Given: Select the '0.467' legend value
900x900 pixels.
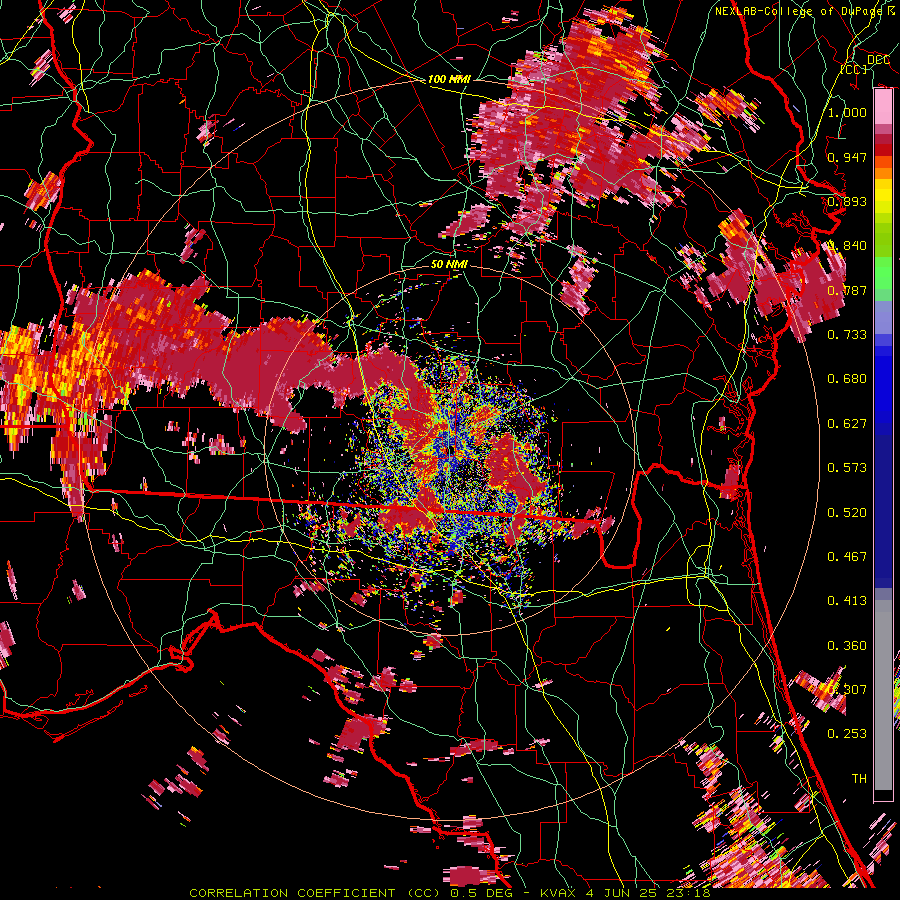Looking at the screenshot, I should click(847, 557).
